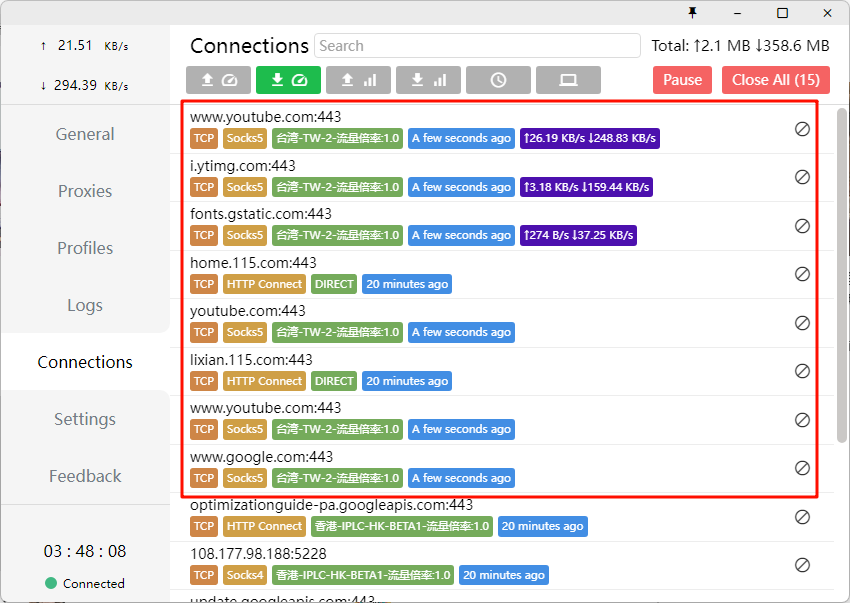Image resolution: width=850 pixels, height=603 pixels.
Task: Toggle the active download speed sort button
Action: (x=288, y=80)
